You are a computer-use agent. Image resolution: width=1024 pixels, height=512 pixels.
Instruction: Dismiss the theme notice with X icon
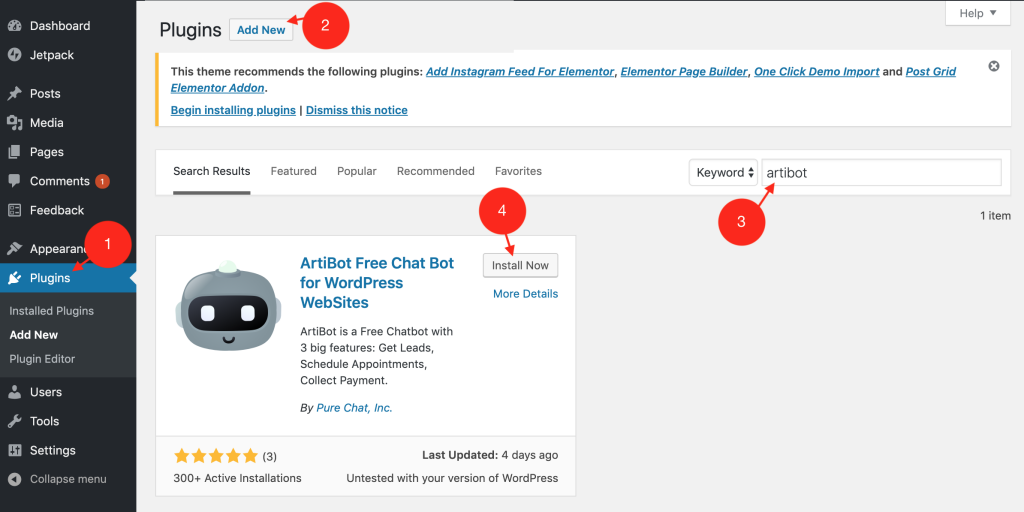pyautogui.click(x=994, y=66)
